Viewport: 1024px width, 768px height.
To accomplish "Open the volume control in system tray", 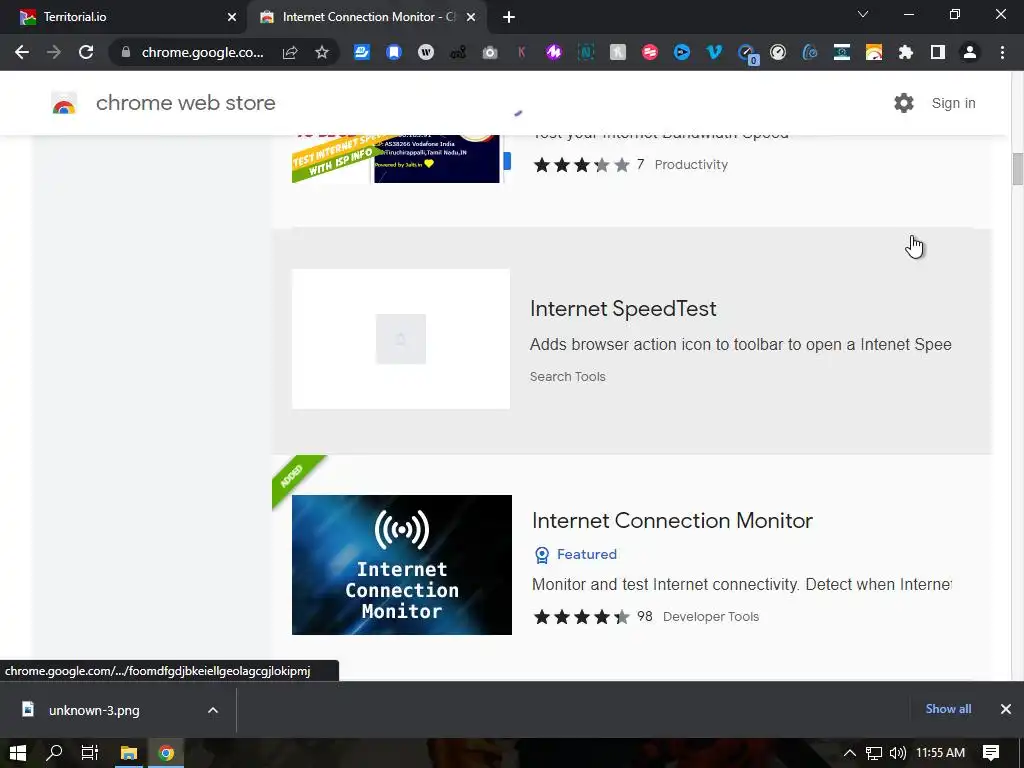I will [x=898, y=753].
